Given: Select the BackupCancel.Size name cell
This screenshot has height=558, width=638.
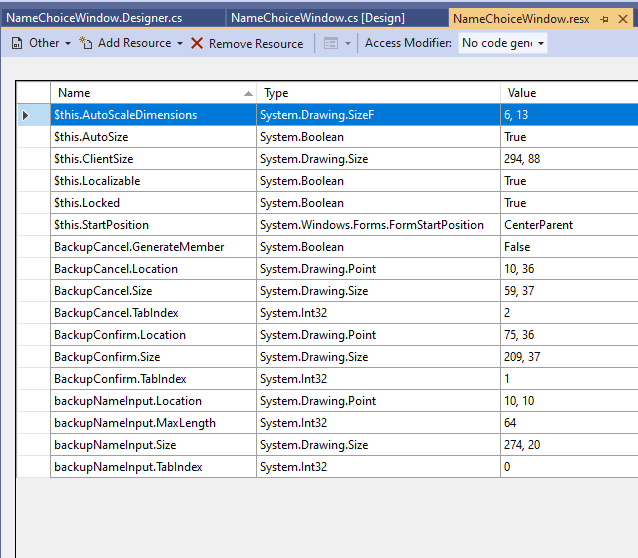Looking at the screenshot, I should click(153, 291).
